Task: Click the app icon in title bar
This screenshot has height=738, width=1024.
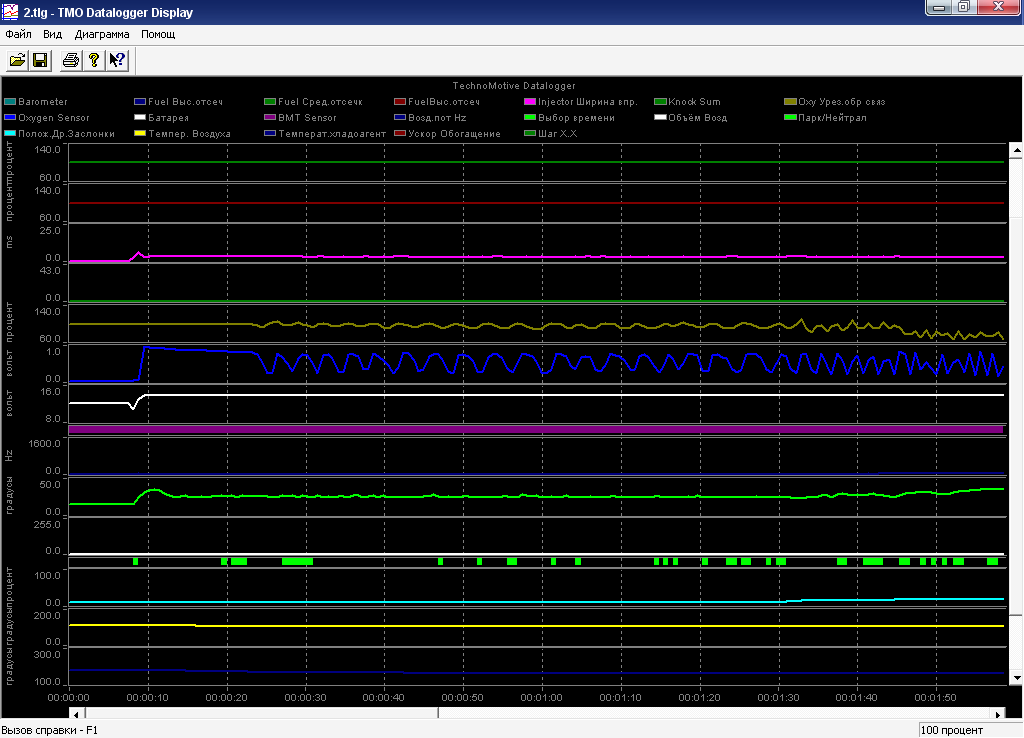Action: [x=12, y=13]
